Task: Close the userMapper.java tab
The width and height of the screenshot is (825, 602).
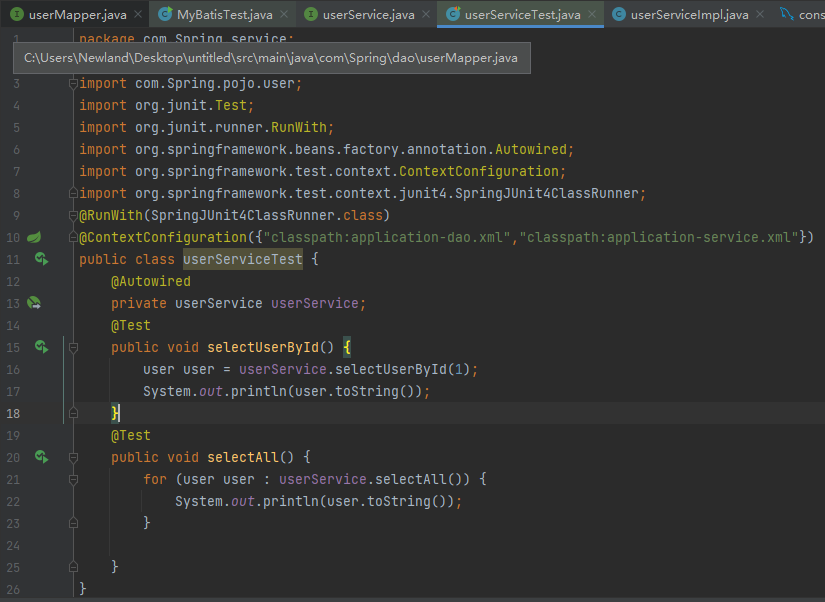Action: (x=138, y=15)
